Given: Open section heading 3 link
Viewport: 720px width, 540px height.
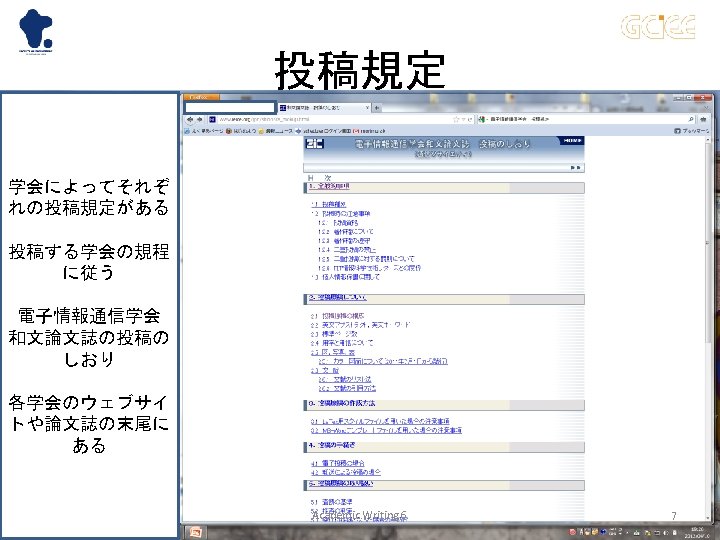Looking at the screenshot, I should pyautogui.click(x=342, y=403).
